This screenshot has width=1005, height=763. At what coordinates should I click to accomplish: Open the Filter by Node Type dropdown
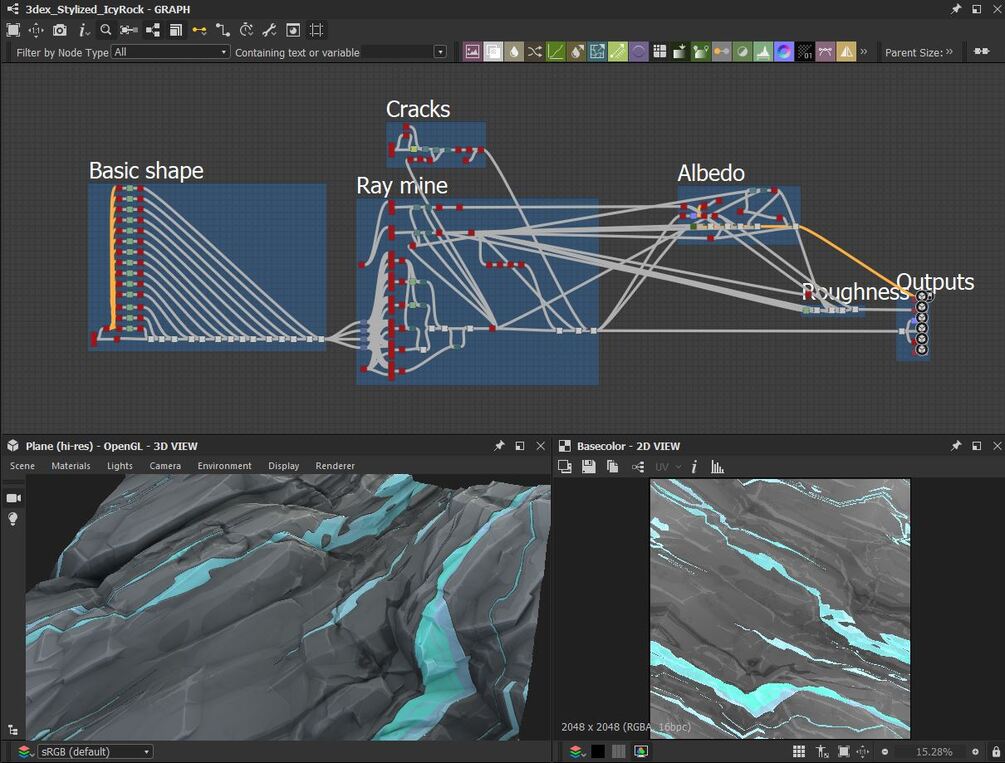pyautogui.click(x=170, y=52)
